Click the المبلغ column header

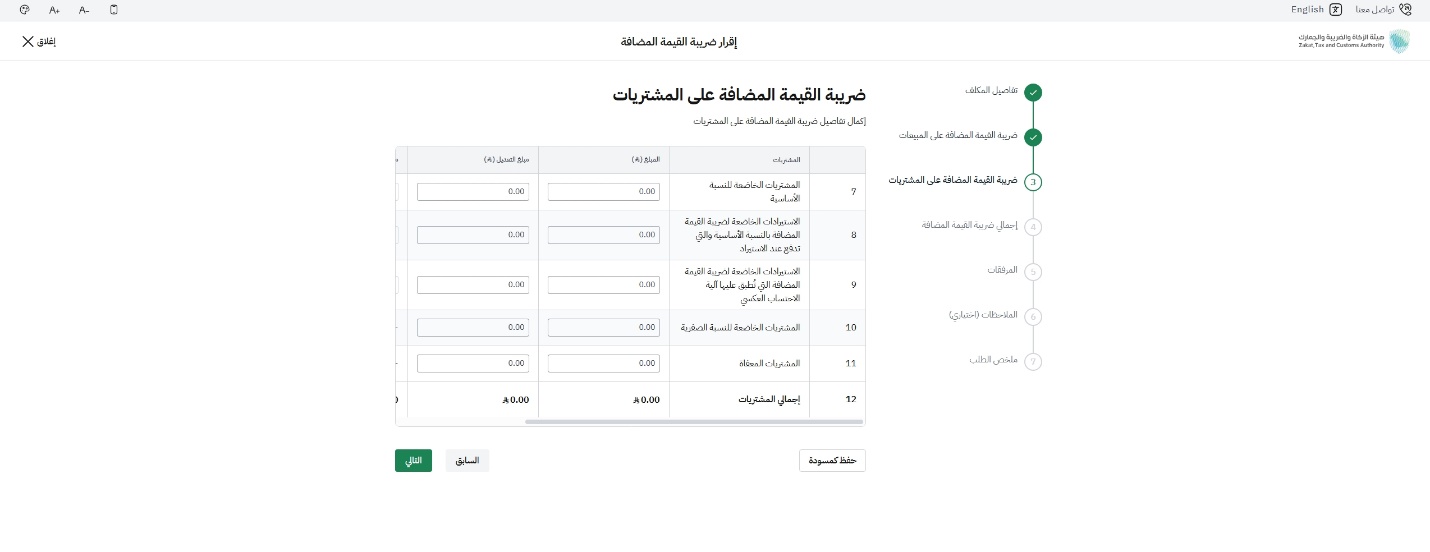pyautogui.click(x=604, y=160)
